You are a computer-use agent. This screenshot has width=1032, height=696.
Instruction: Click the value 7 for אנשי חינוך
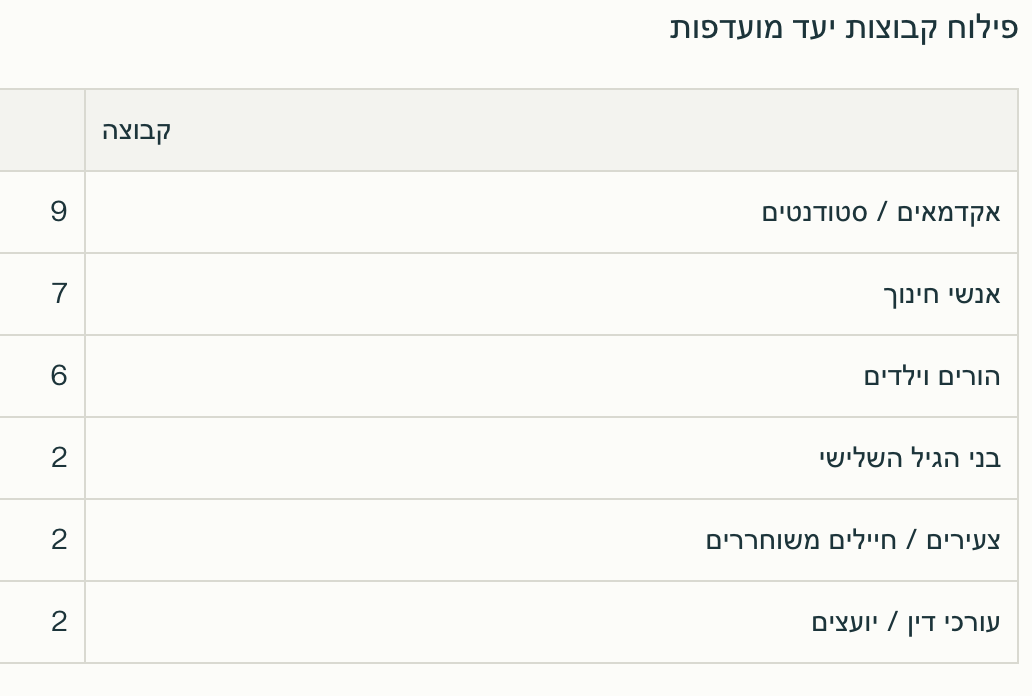point(59,293)
